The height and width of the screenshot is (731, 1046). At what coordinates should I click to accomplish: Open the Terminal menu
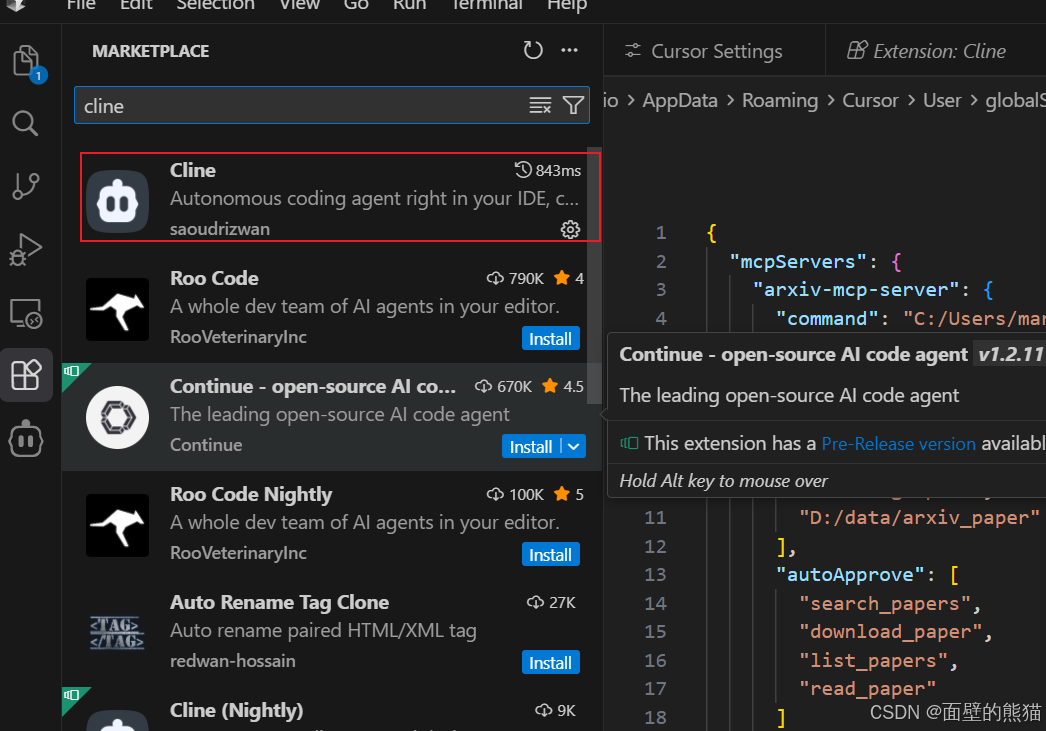[486, 5]
